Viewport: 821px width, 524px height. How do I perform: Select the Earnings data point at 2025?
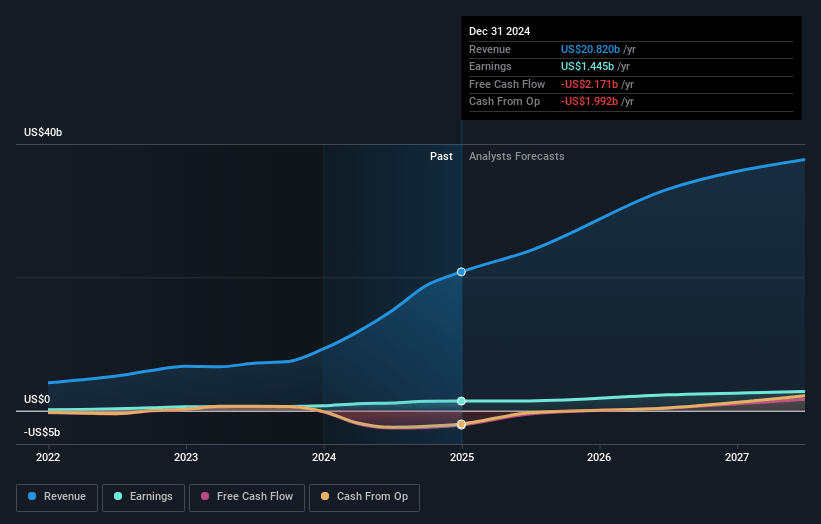coord(461,401)
